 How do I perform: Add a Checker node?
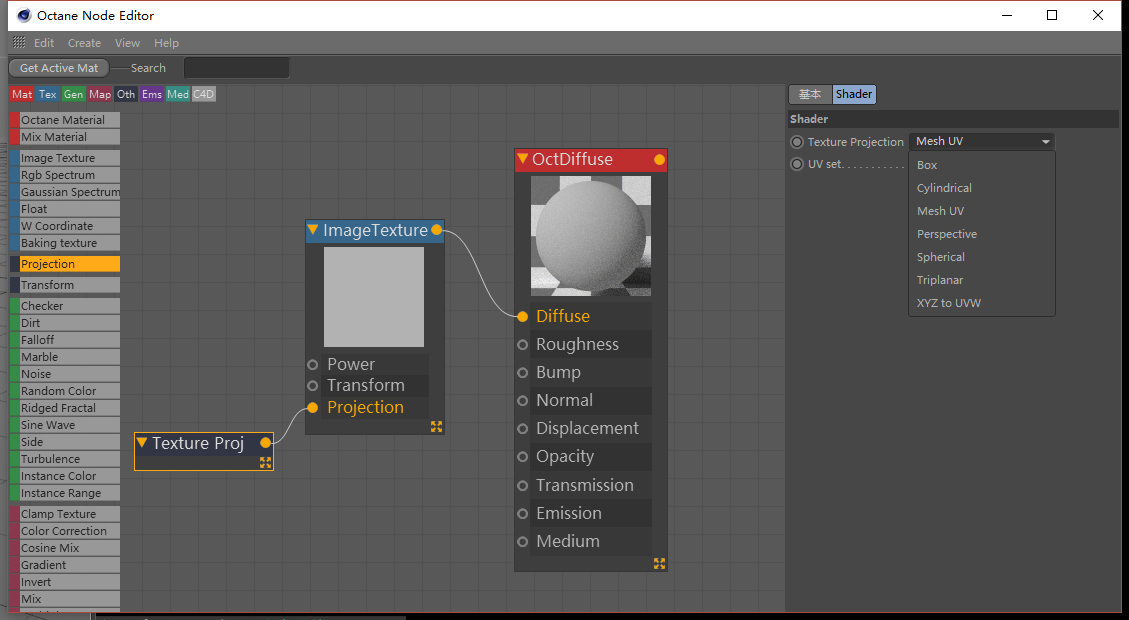(x=65, y=306)
